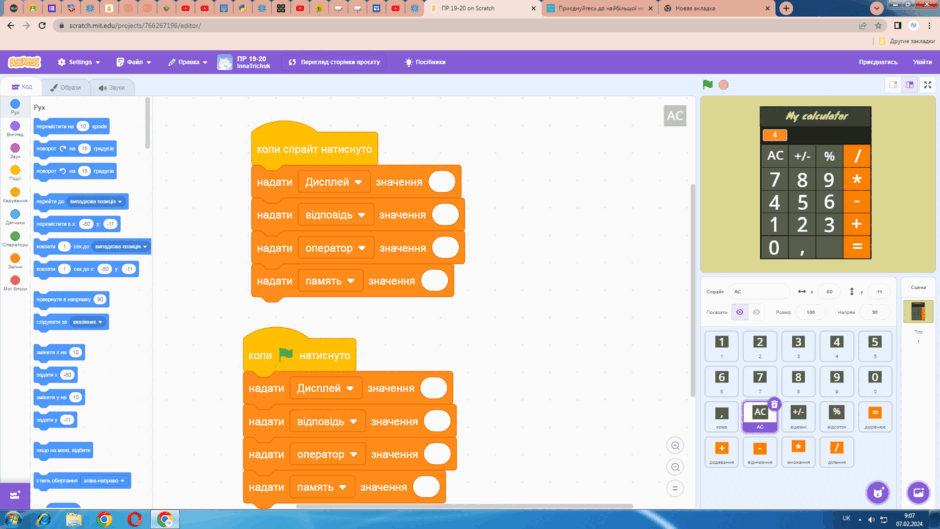Open file explorer from taskbar
The image size is (940, 529).
pos(73,519)
